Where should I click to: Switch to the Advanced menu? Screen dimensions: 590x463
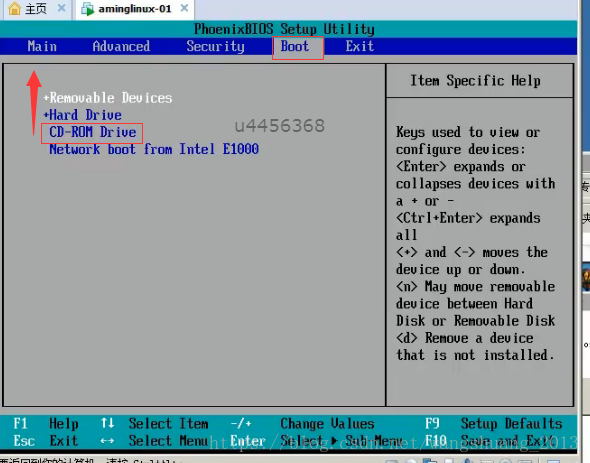[x=121, y=46]
